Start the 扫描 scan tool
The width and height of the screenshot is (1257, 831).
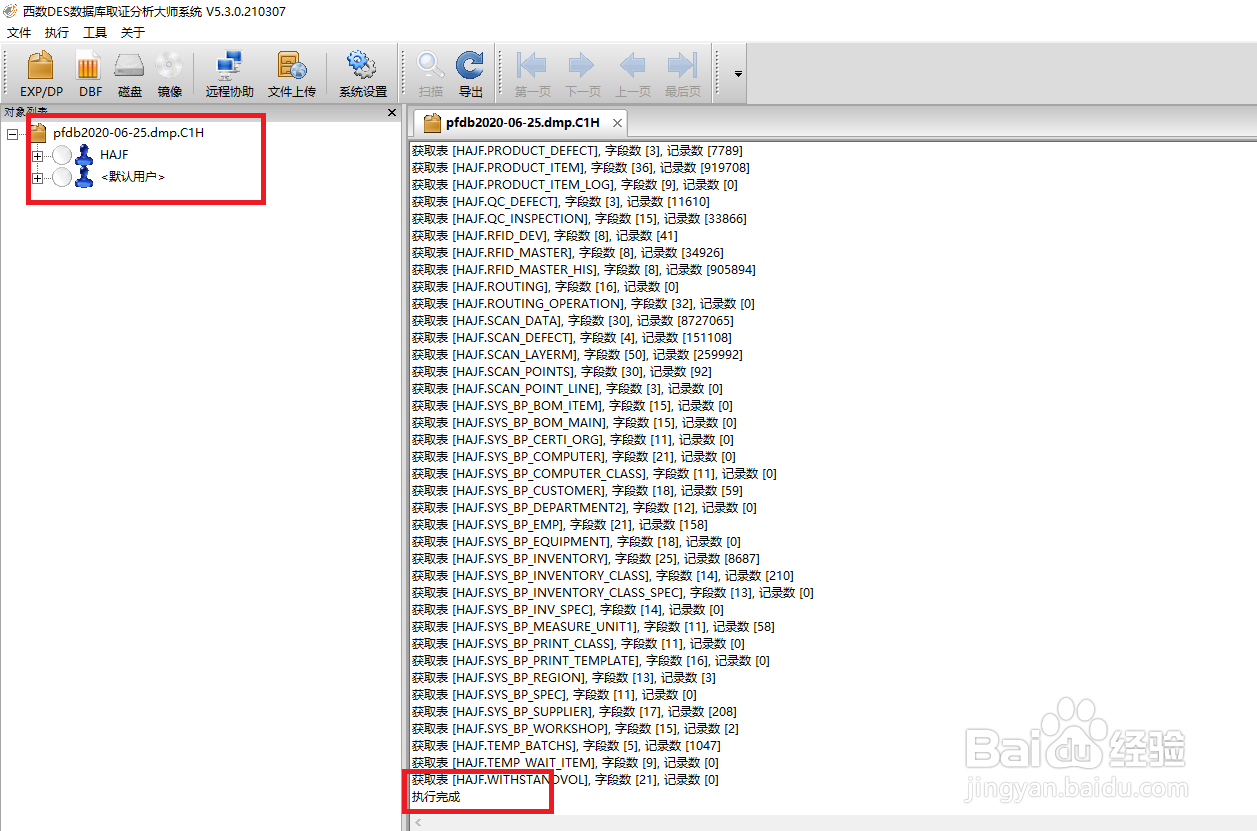point(431,74)
